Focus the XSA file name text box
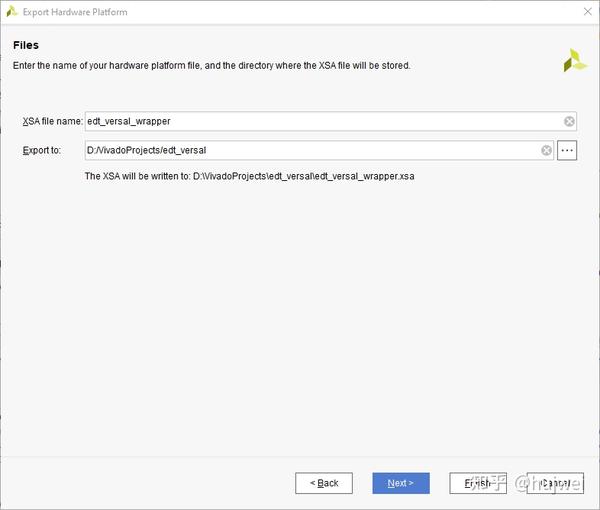Viewport: 600px width, 510px height. point(320,121)
